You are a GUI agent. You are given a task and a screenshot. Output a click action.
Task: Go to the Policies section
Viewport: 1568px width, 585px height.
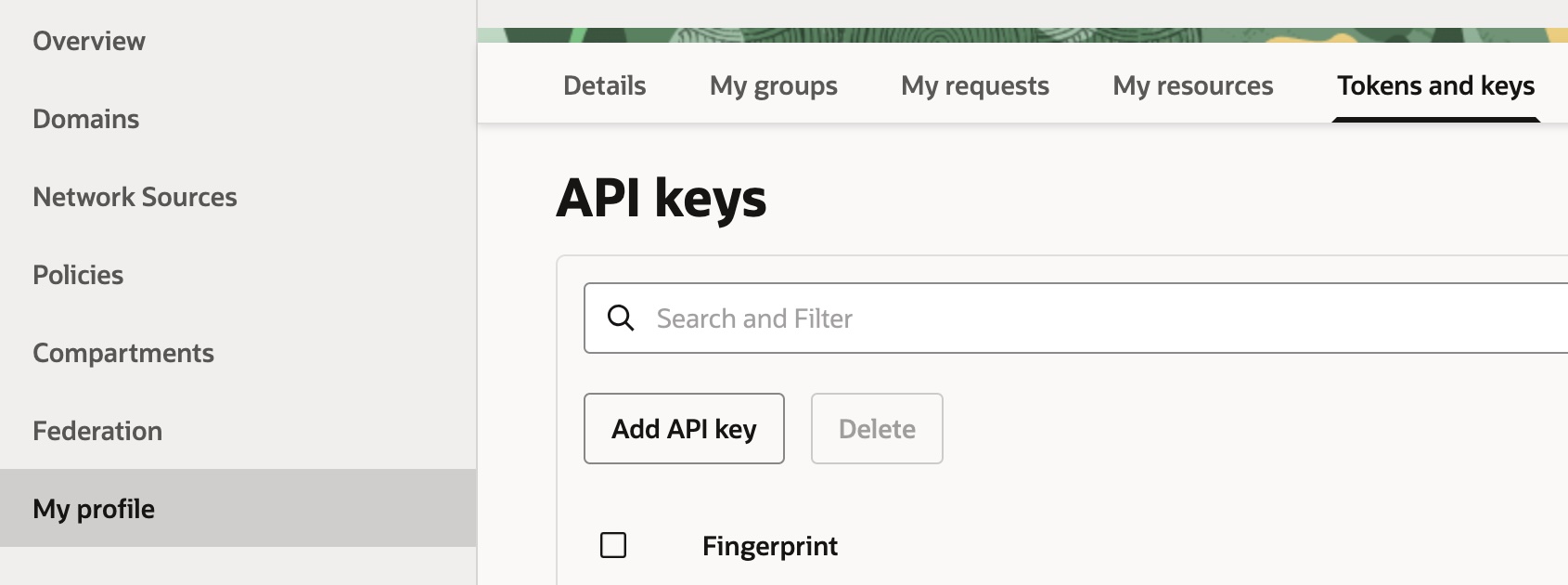coord(78,275)
